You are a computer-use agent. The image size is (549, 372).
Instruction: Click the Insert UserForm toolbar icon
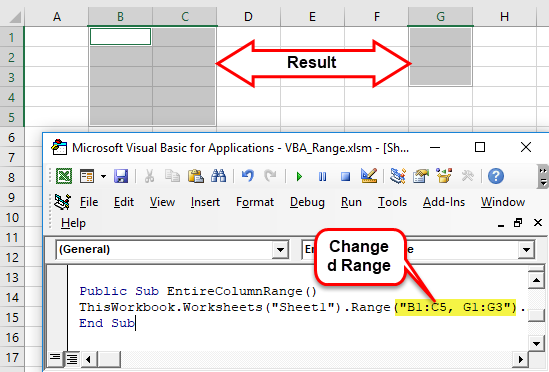(x=87, y=176)
